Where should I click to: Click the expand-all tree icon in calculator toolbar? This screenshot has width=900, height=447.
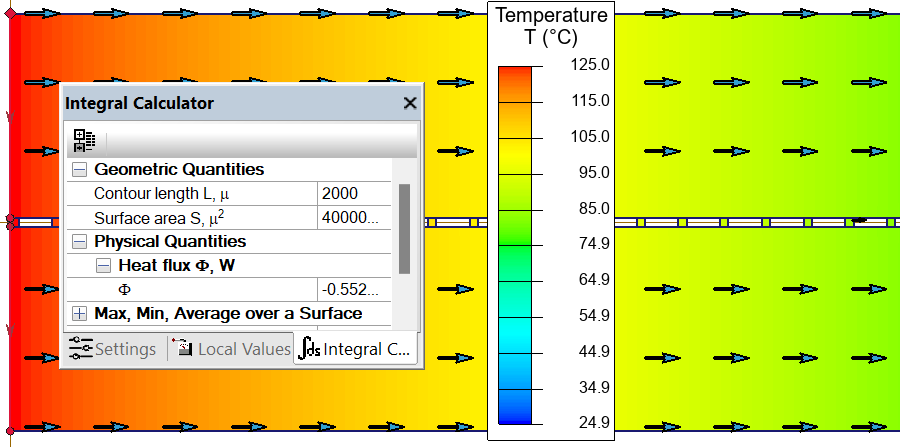84,141
